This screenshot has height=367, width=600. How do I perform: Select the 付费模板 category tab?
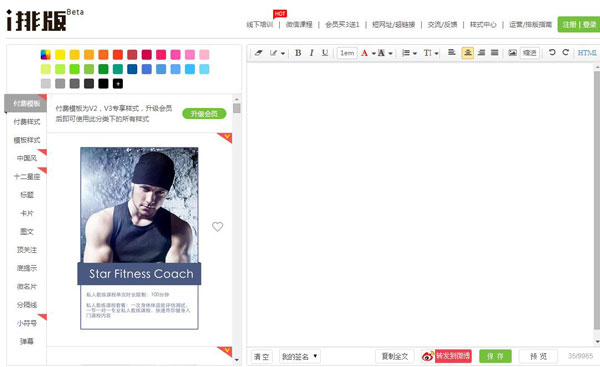[x=26, y=103]
